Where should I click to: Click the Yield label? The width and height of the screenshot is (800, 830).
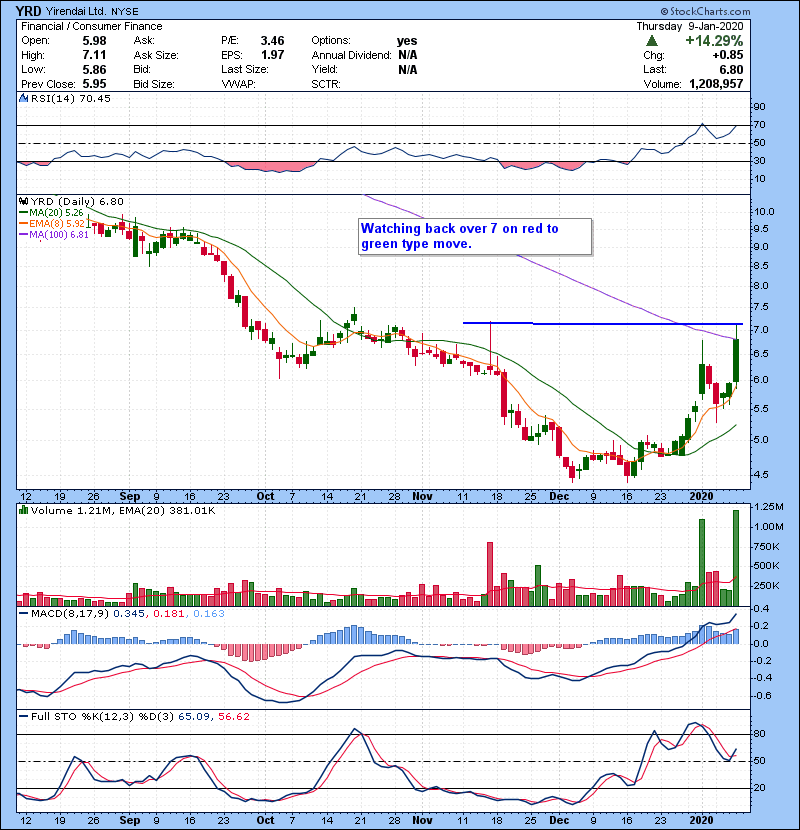pyautogui.click(x=325, y=69)
